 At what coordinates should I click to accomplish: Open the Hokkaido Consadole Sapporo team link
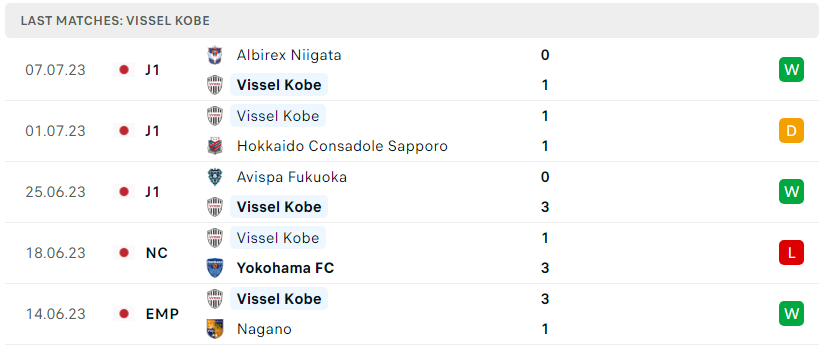pyautogui.click(x=342, y=146)
